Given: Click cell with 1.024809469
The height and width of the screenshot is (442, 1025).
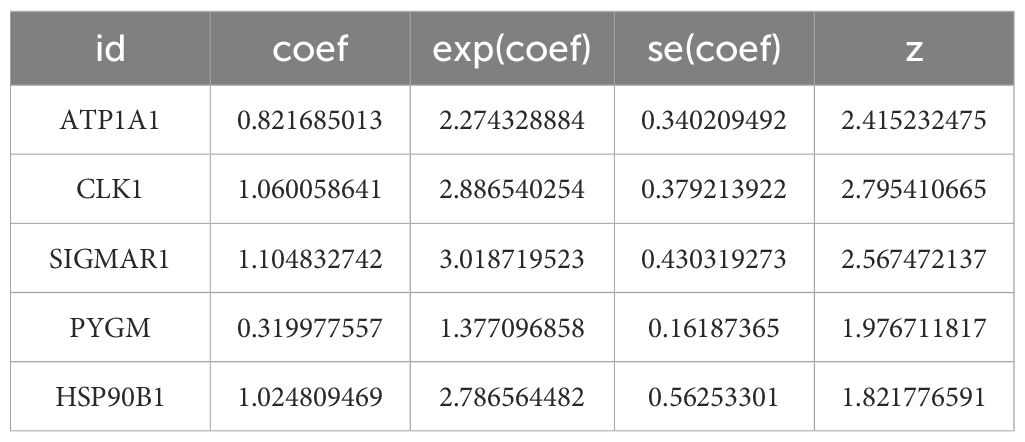Looking at the screenshot, I should coord(309,396).
